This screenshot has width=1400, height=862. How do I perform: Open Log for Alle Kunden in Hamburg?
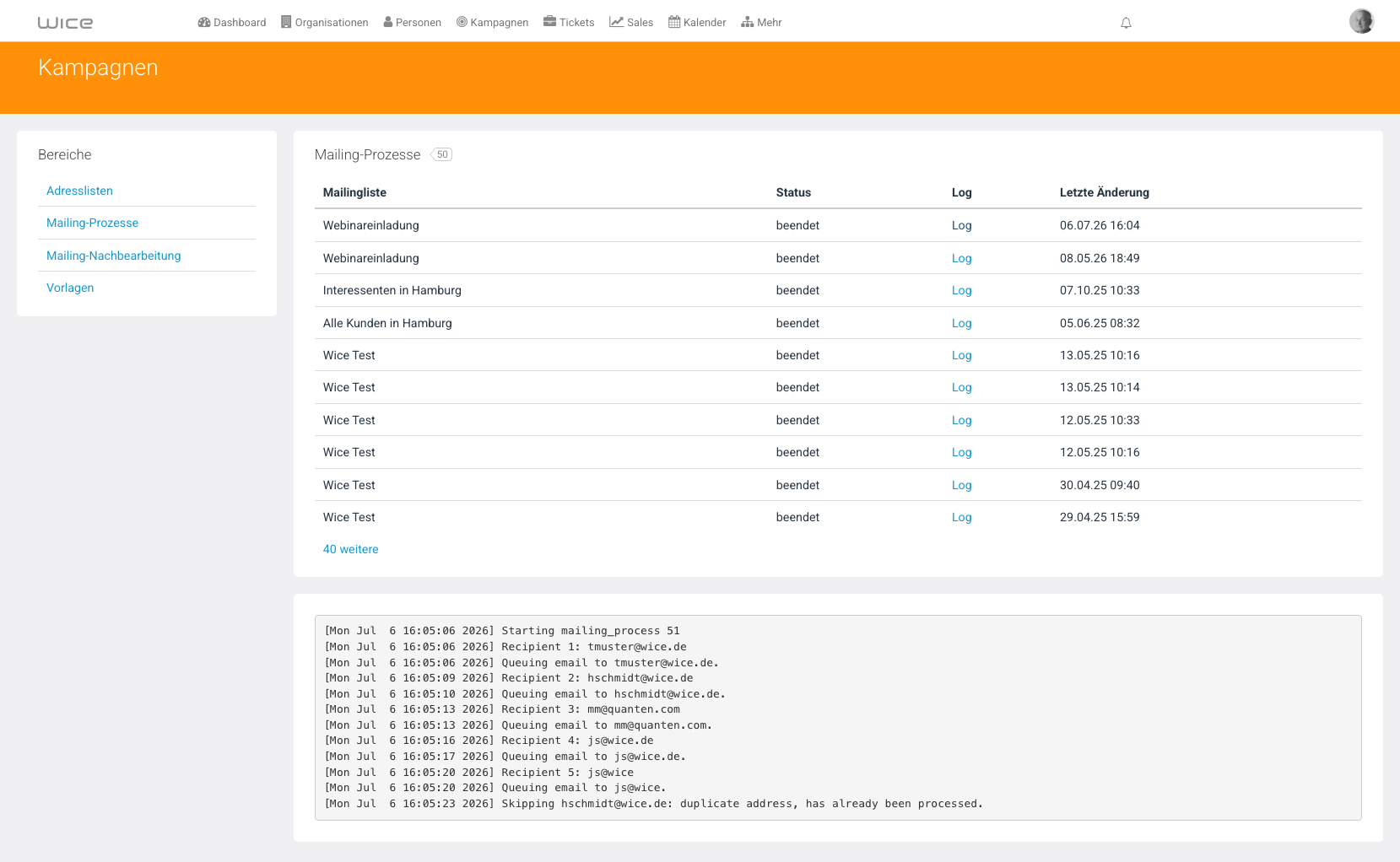961,323
